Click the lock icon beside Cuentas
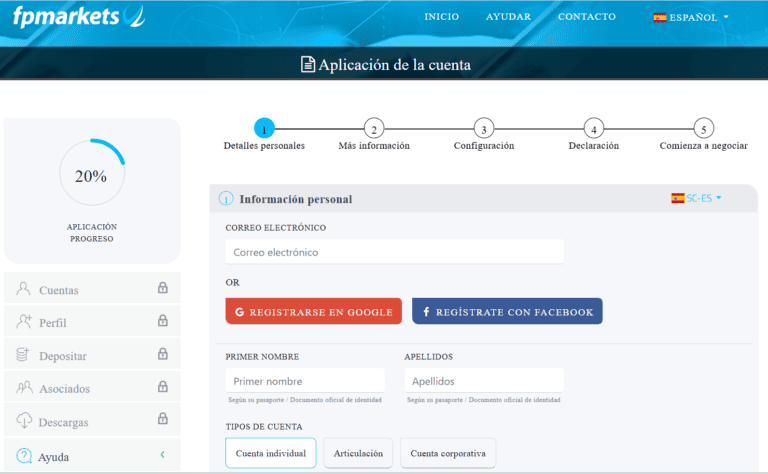The width and height of the screenshot is (768, 474). pos(162,289)
